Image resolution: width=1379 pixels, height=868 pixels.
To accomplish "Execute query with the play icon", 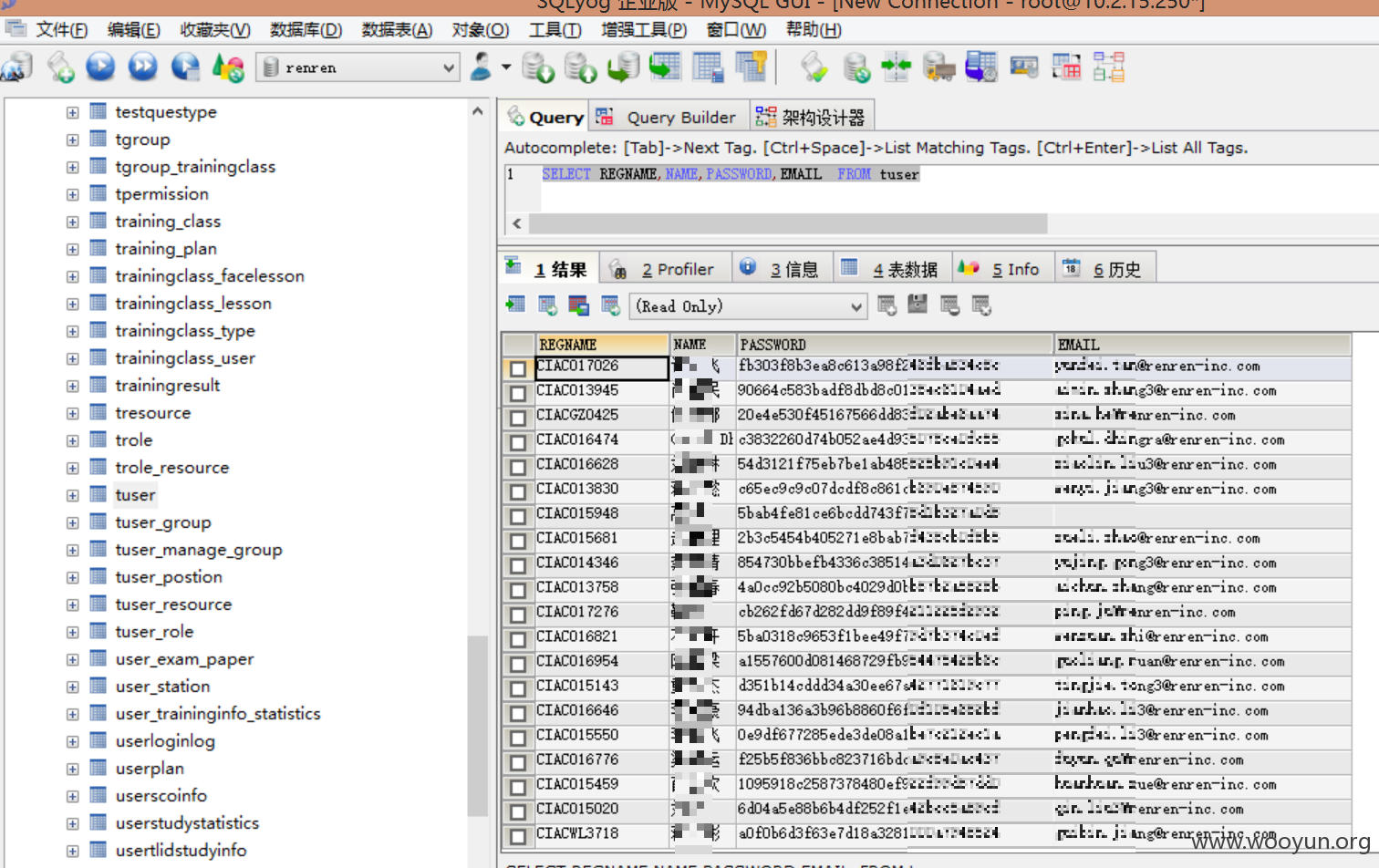I will click(101, 67).
